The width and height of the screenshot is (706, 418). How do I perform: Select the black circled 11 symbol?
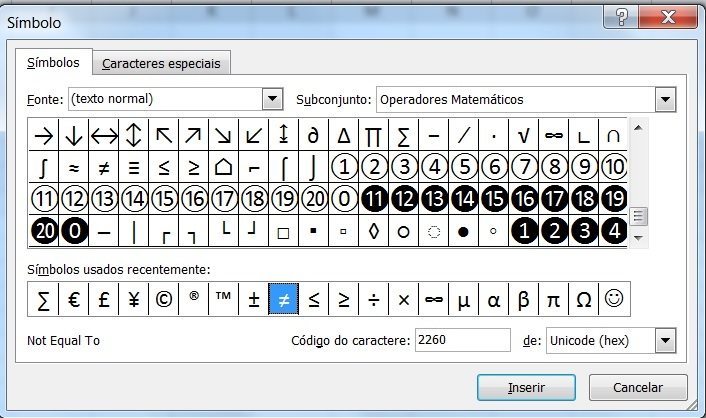[x=374, y=199]
